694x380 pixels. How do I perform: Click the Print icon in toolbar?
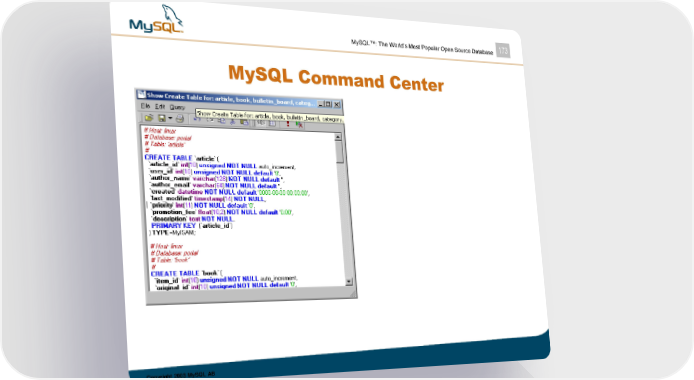click(180, 119)
